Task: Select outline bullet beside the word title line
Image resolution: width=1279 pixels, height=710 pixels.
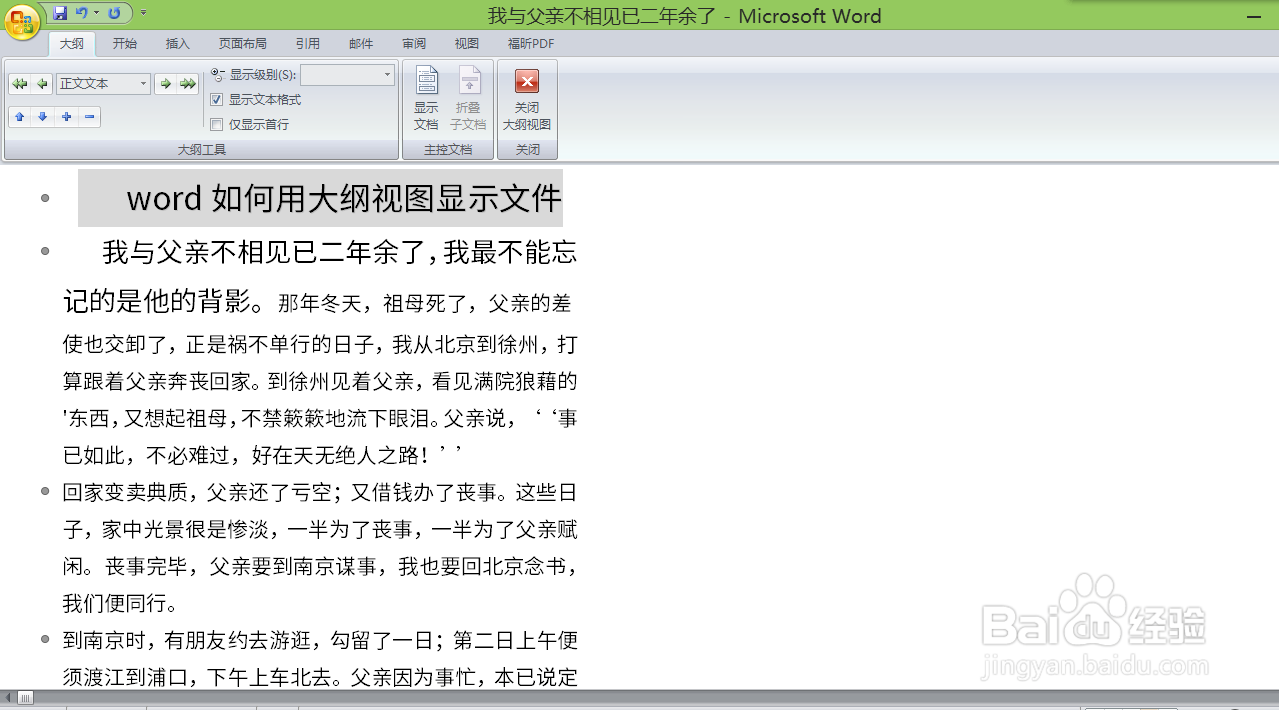Action: [45, 198]
